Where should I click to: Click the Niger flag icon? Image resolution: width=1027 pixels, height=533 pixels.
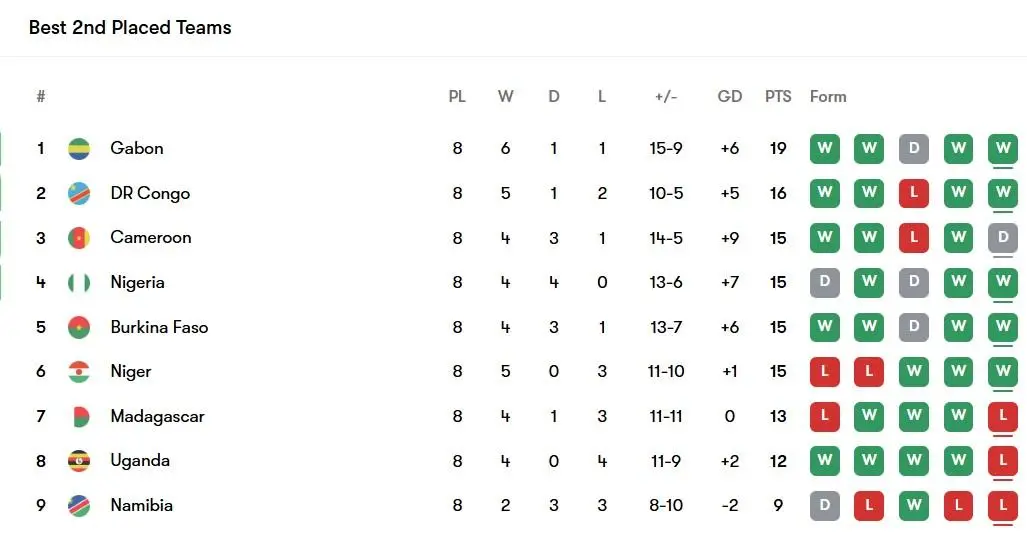(79, 372)
